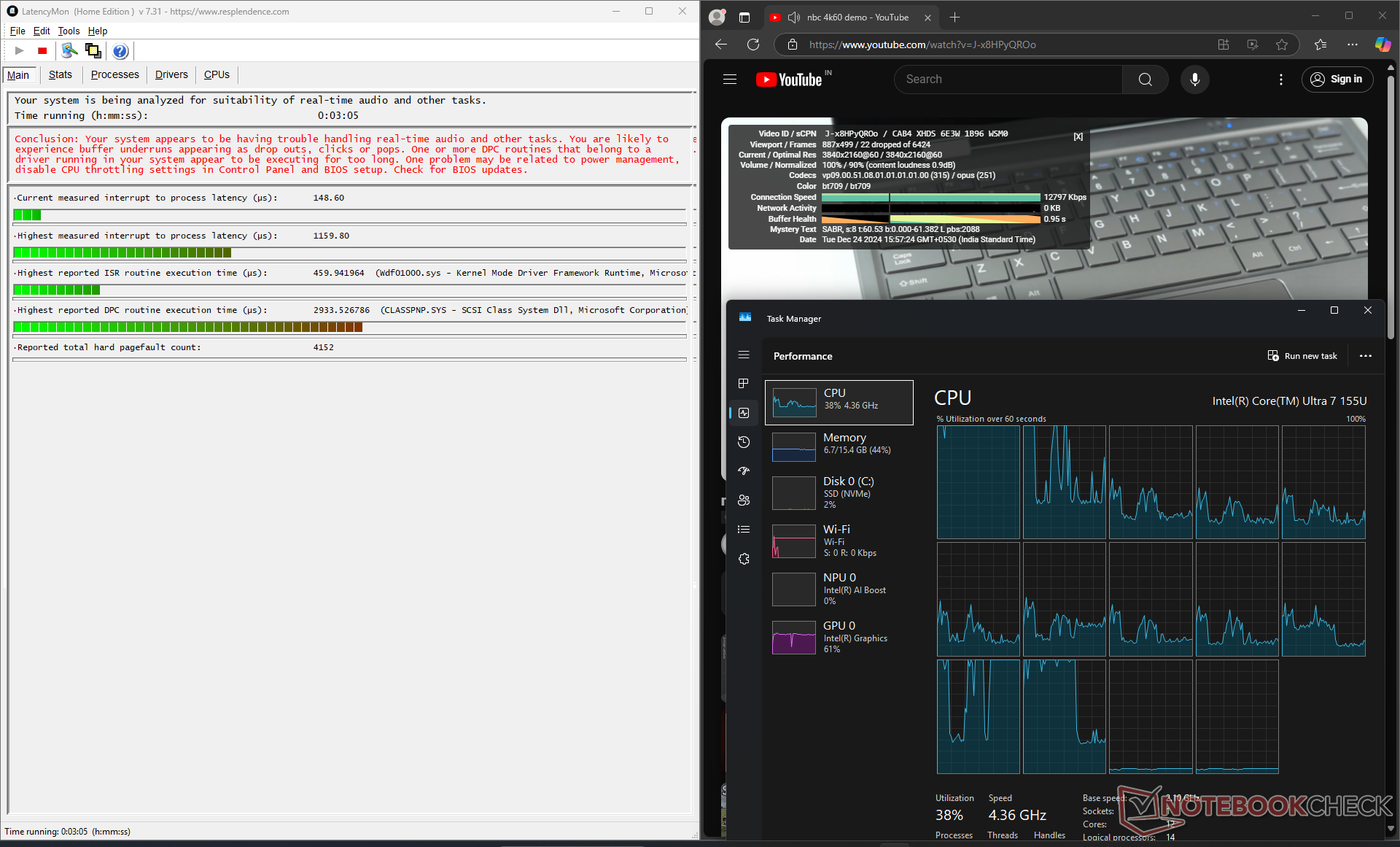Close the stats for nerds overlay
The height and width of the screenshot is (847, 1400).
click(1078, 136)
